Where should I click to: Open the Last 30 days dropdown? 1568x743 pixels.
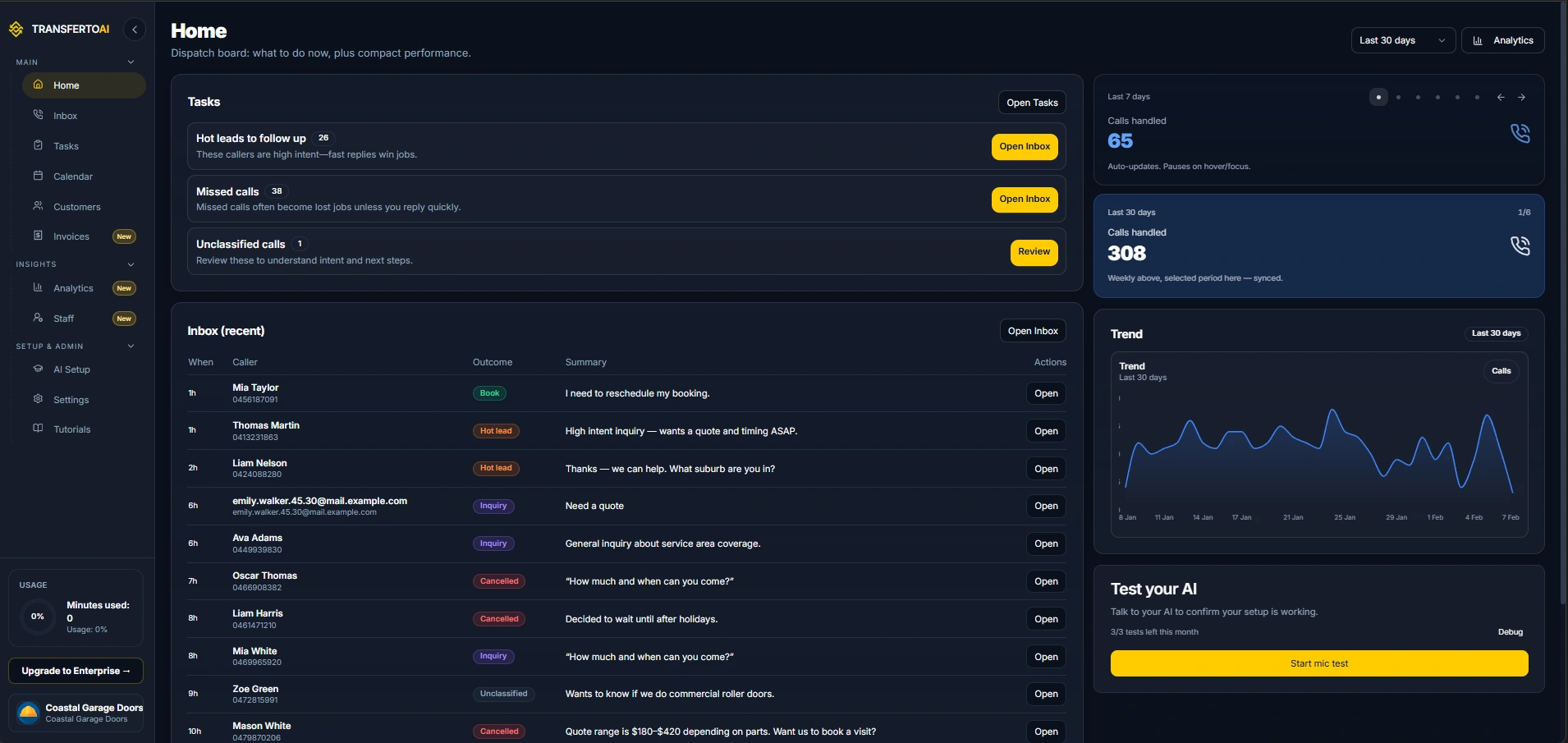click(1402, 40)
